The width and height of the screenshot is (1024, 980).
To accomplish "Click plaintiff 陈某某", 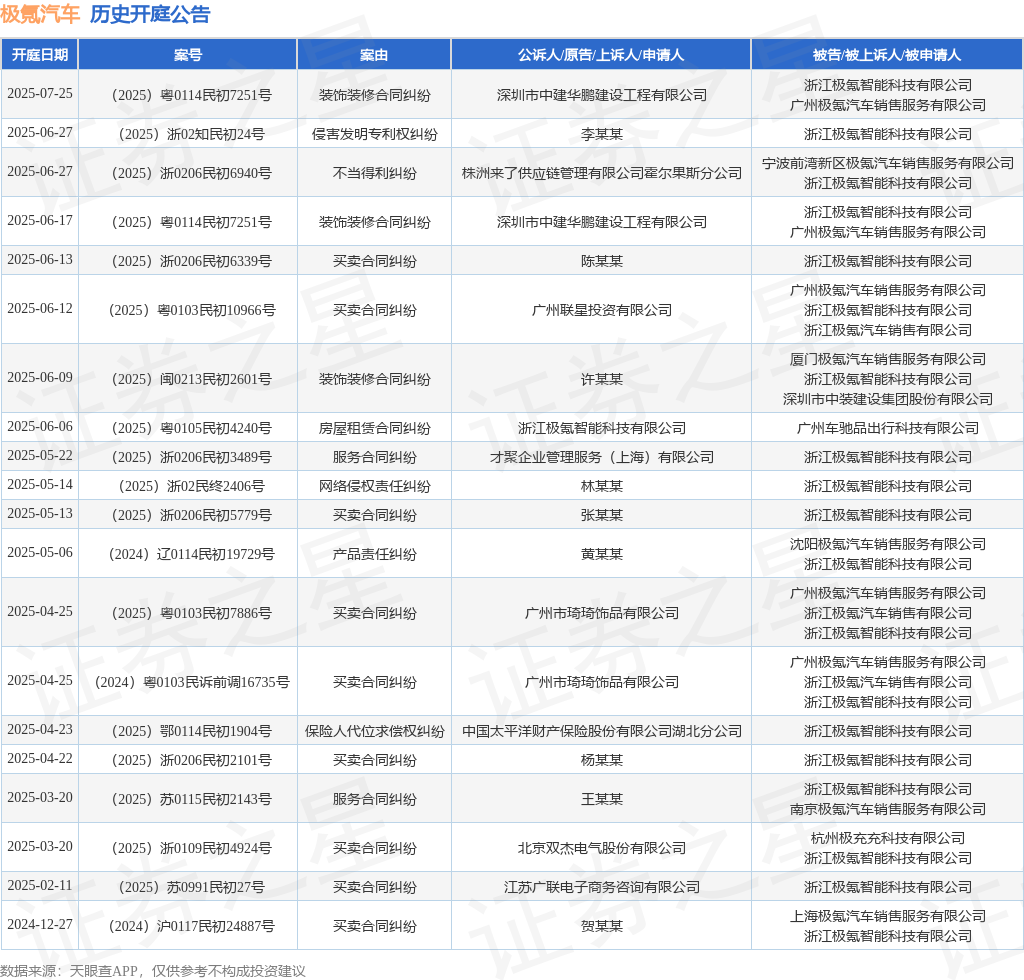I will pyautogui.click(x=601, y=261).
